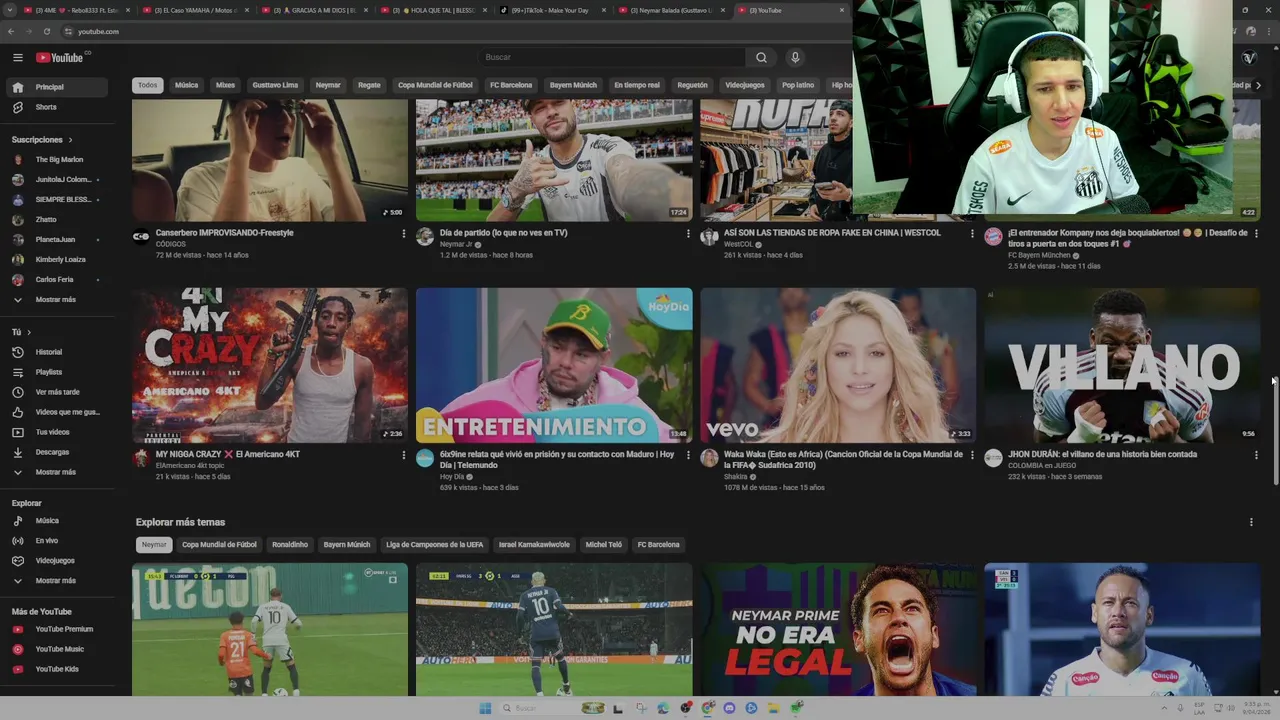This screenshot has width=1280, height=720.
Task: Open the Windows Start menu
Action: (x=485, y=708)
